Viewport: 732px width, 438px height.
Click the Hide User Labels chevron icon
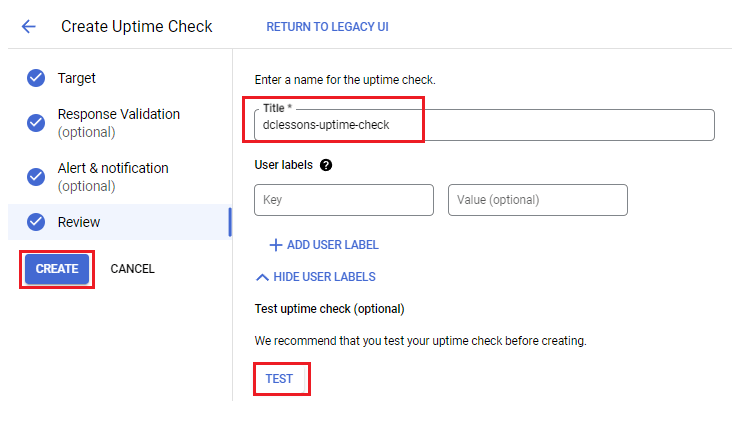coord(262,277)
